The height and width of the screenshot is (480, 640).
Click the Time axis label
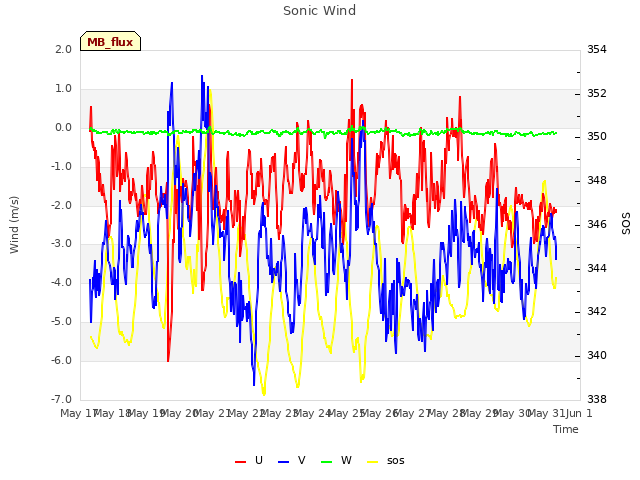coord(566,429)
